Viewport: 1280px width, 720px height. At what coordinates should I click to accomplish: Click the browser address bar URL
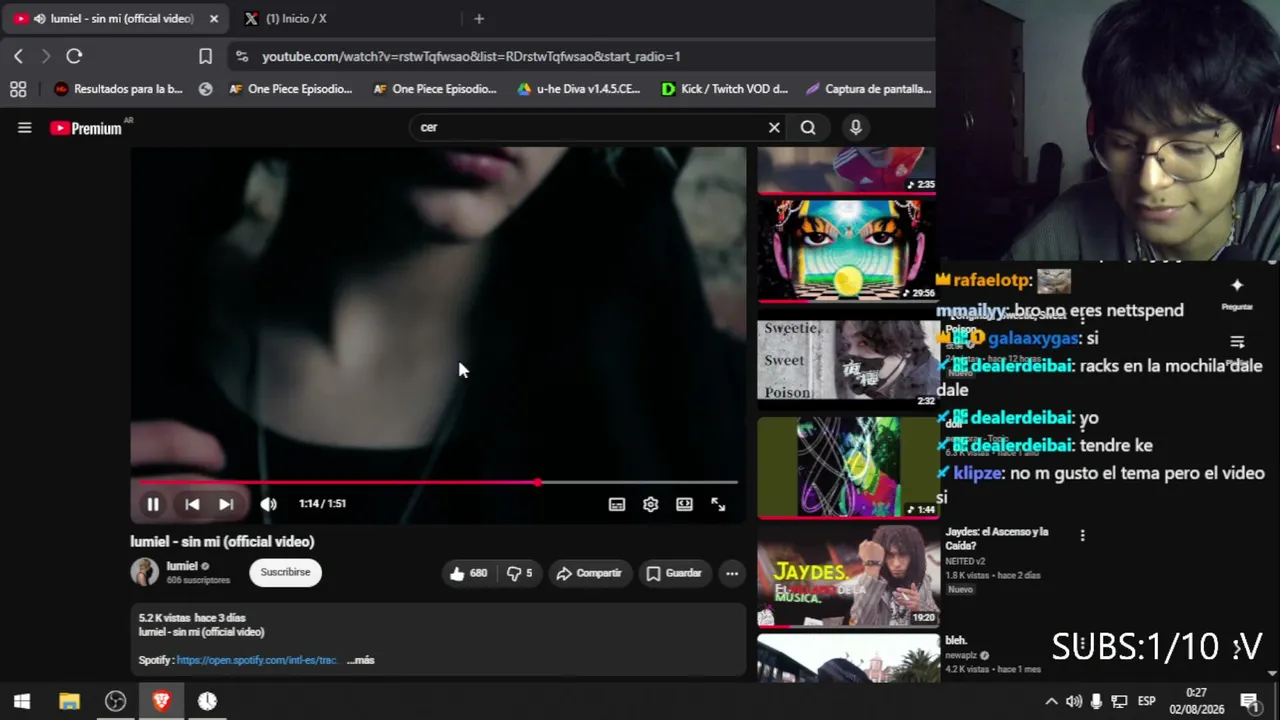point(471,57)
